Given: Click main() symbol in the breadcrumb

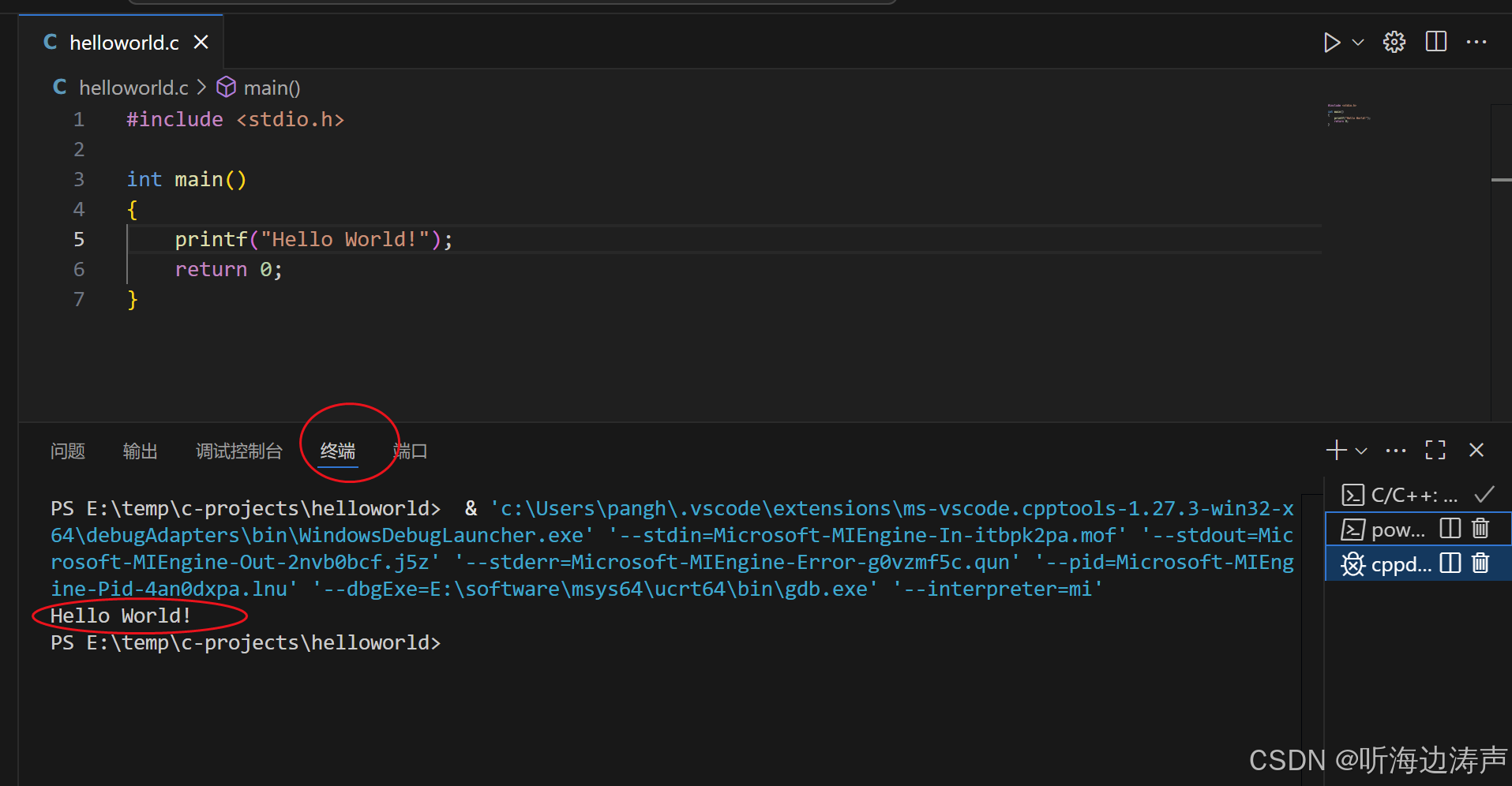Looking at the screenshot, I should tap(272, 88).
